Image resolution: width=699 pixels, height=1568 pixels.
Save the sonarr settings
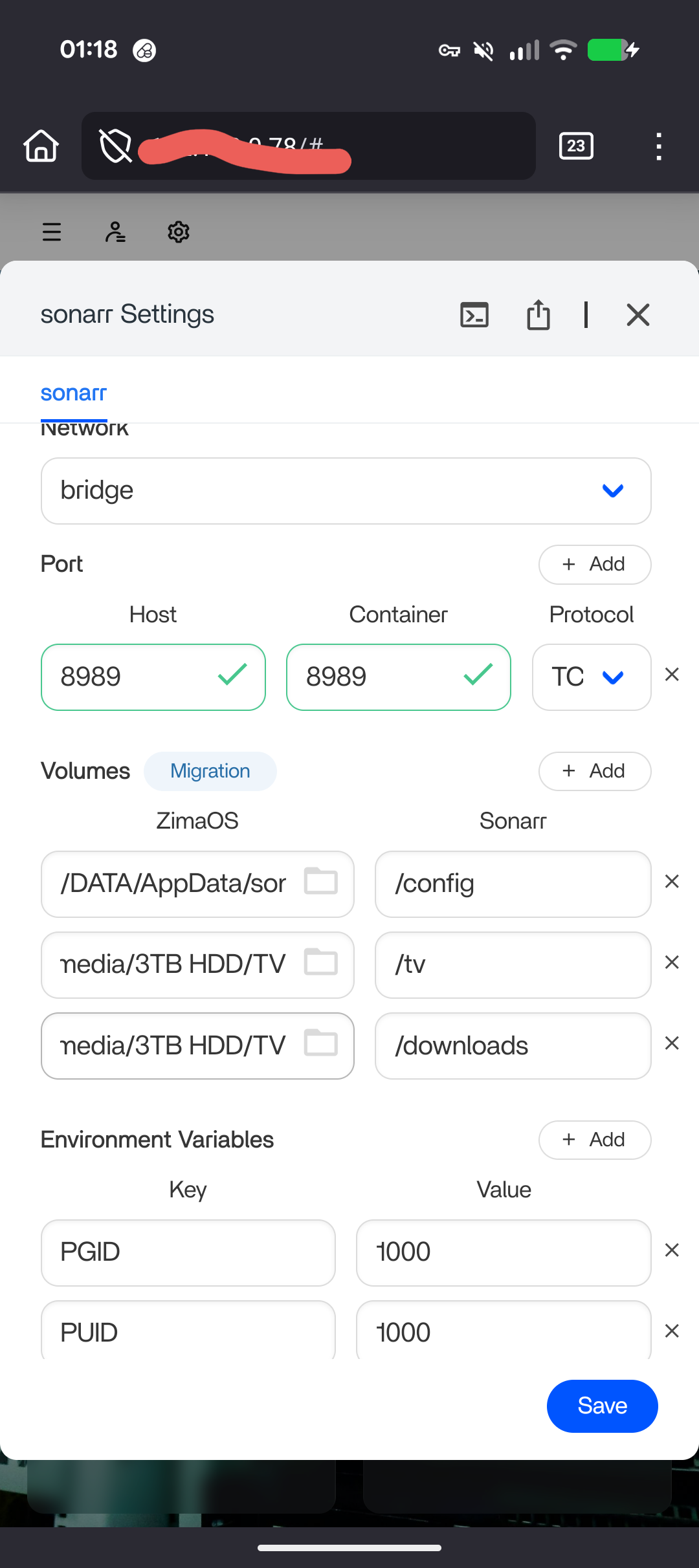602,1406
